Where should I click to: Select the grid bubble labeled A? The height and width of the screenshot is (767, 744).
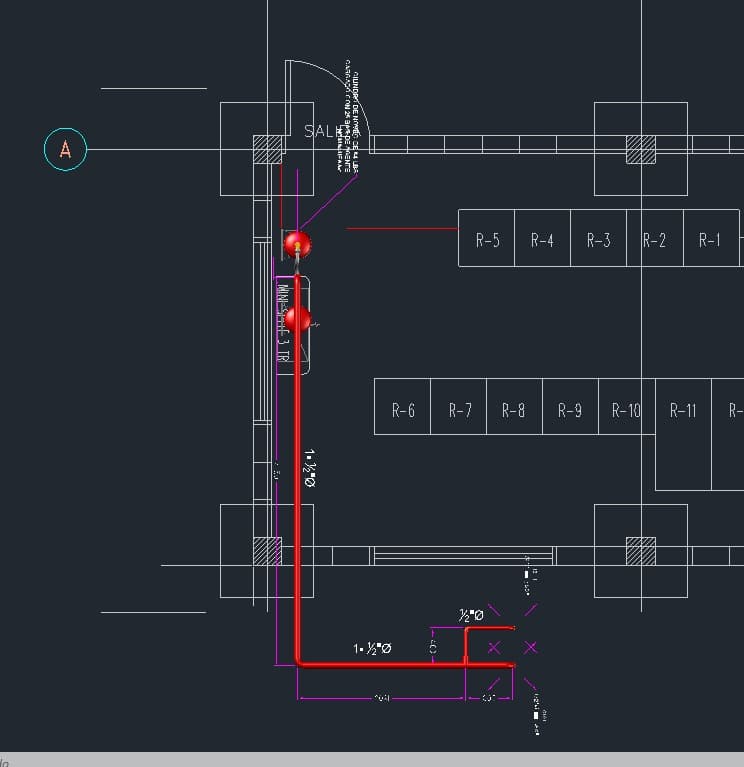[x=66, y=150]
